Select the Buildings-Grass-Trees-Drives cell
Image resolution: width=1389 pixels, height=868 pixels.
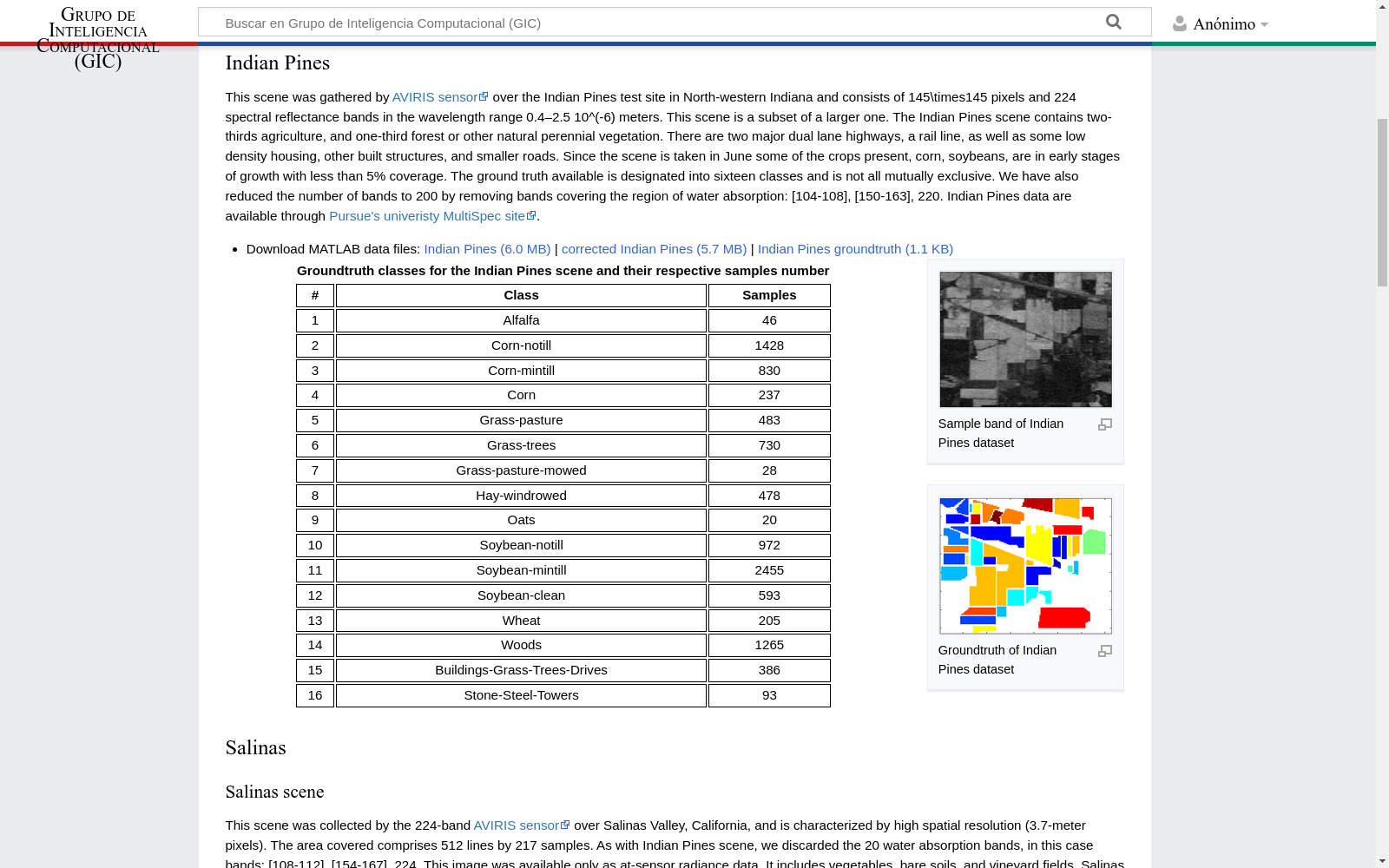521,671
